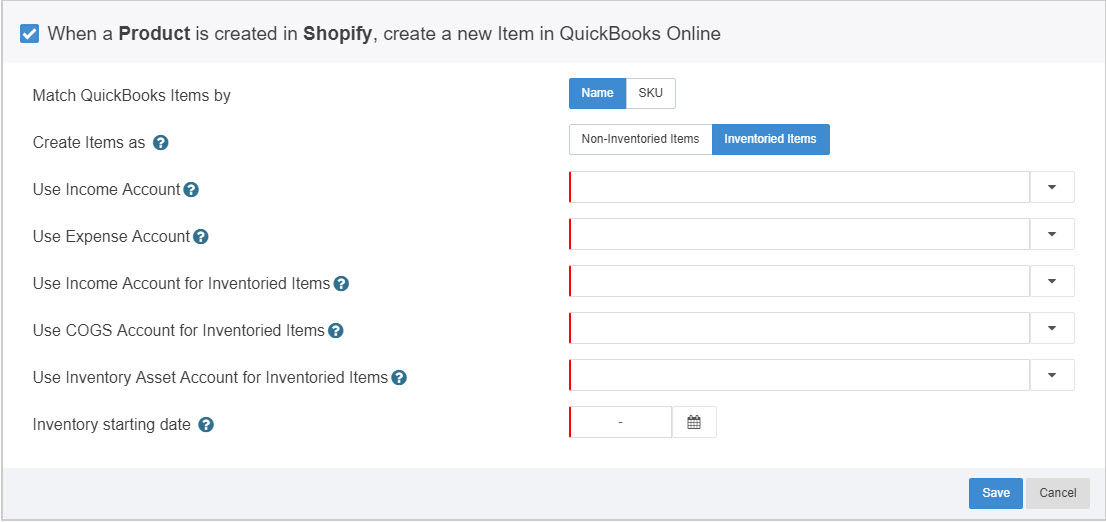Image resolution: width=1106 pixels, height=522 pixels.
Task: Click help icon beside Use Income Account
Action: tap(190, 189)
